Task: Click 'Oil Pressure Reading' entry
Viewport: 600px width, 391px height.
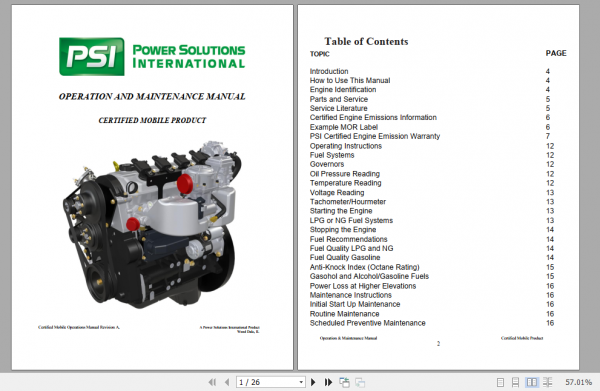Action: [x=344, y=174]
